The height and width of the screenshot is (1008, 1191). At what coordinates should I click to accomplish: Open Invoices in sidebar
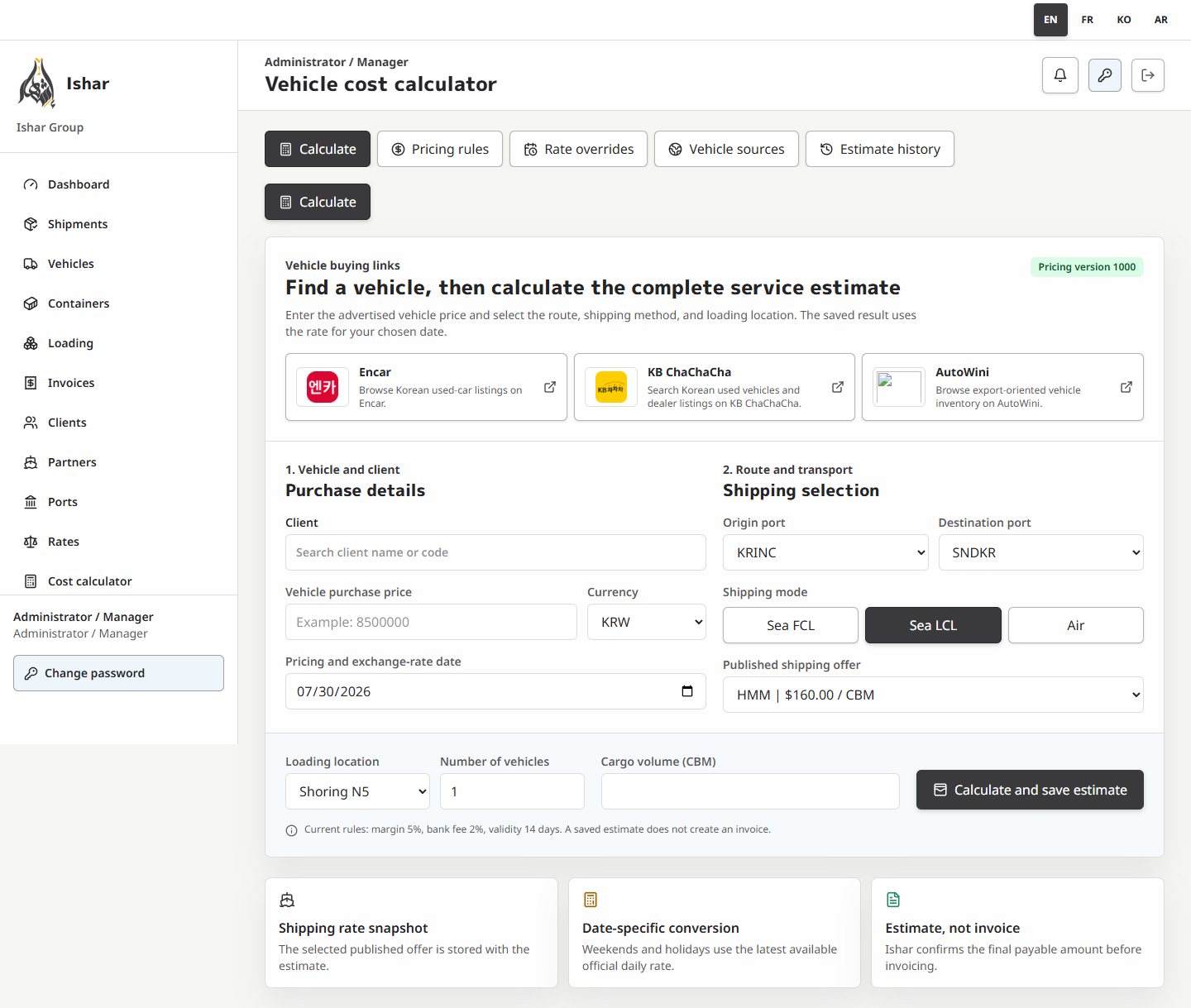pyautogui.click(x=118, y=383)
